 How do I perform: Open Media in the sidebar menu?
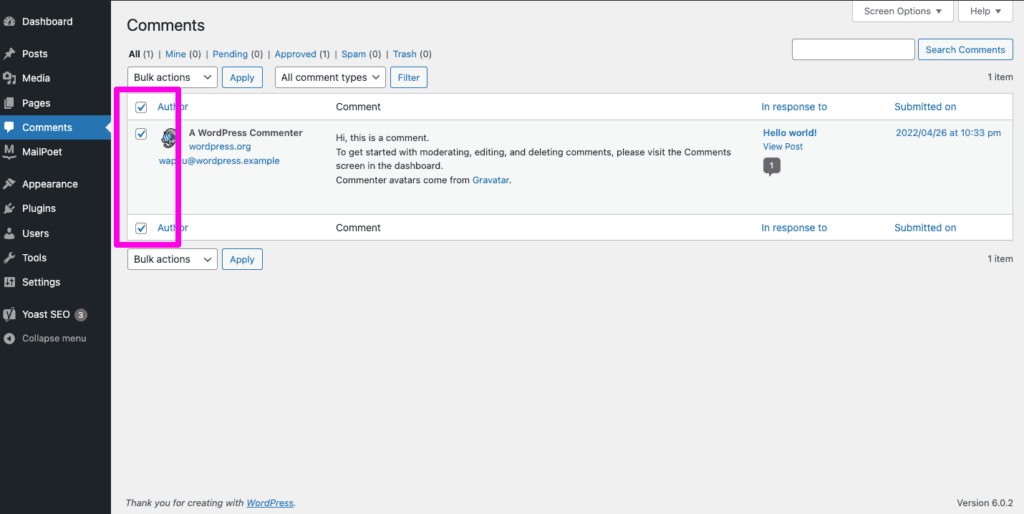click(36, 78)
